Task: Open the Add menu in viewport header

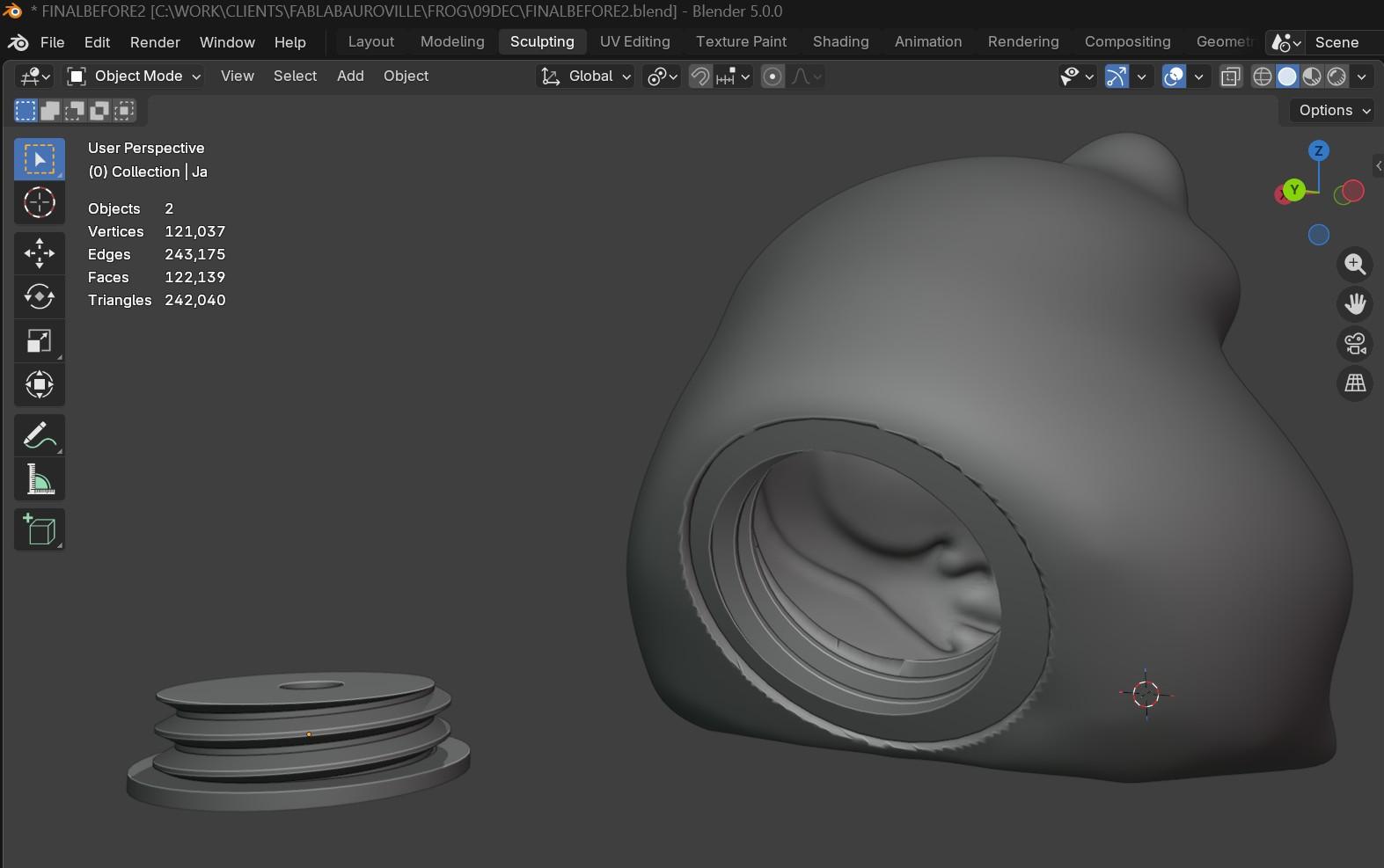Action: click(350, 77)
